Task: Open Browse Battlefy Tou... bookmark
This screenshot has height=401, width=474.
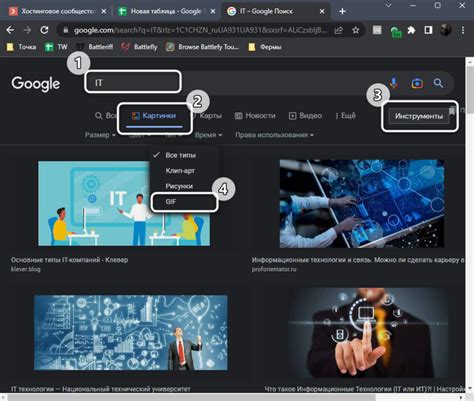Action: pyautogui.click(x=202, y=47)
